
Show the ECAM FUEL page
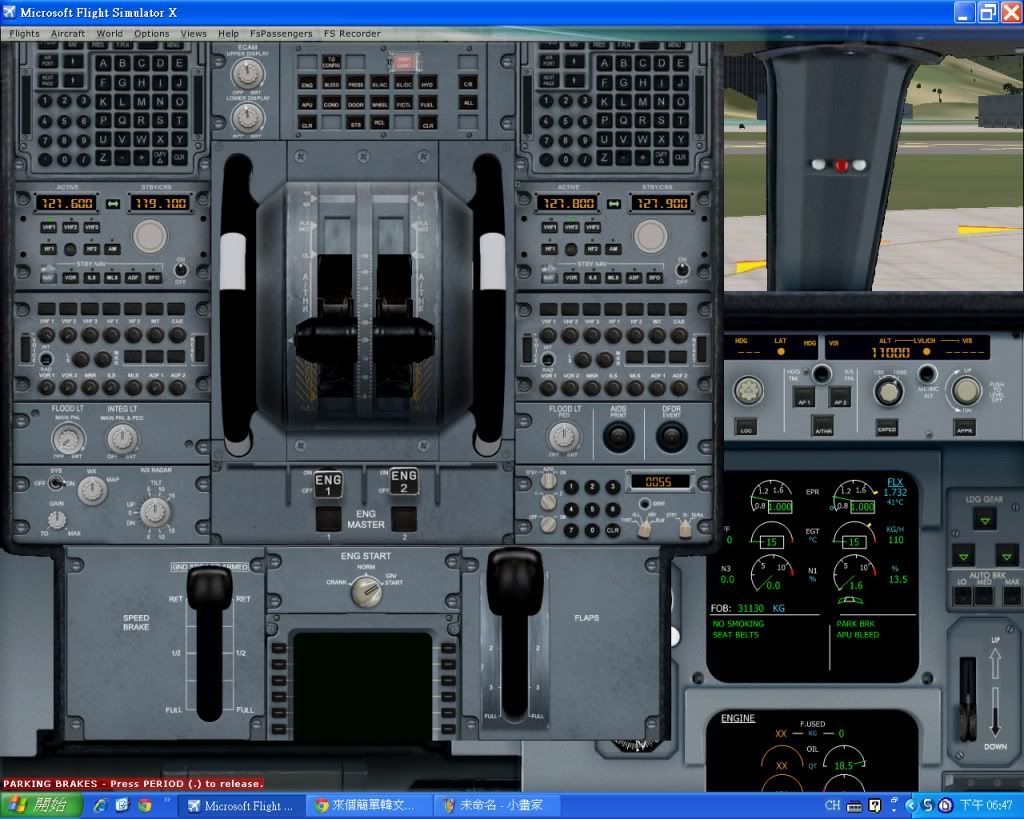tap(427, 104)
